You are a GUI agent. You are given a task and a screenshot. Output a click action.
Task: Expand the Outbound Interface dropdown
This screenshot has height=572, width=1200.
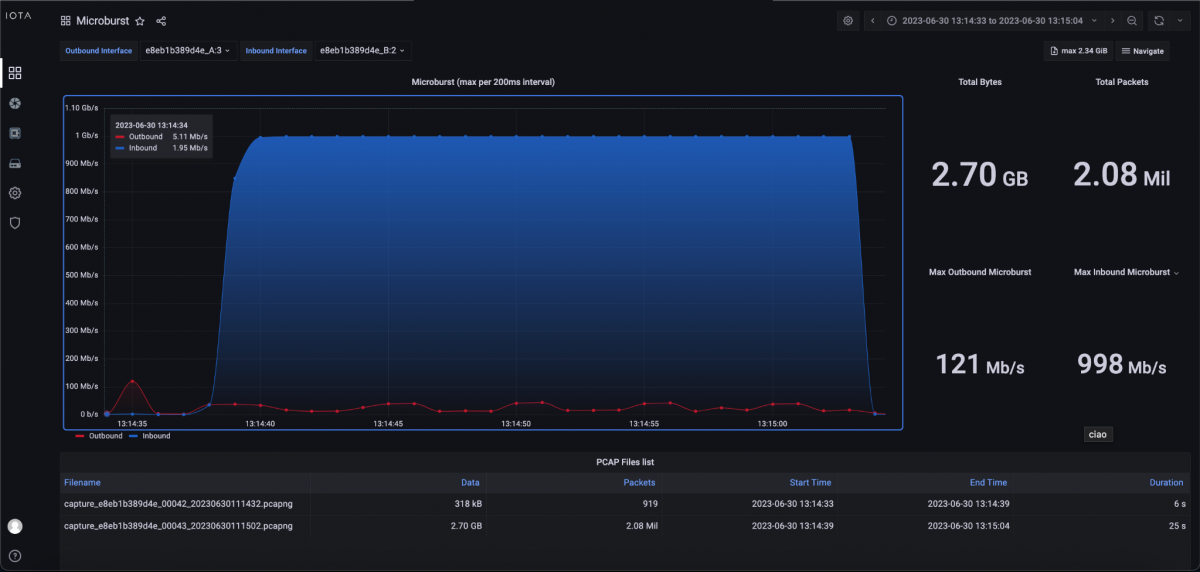(188, 50)
